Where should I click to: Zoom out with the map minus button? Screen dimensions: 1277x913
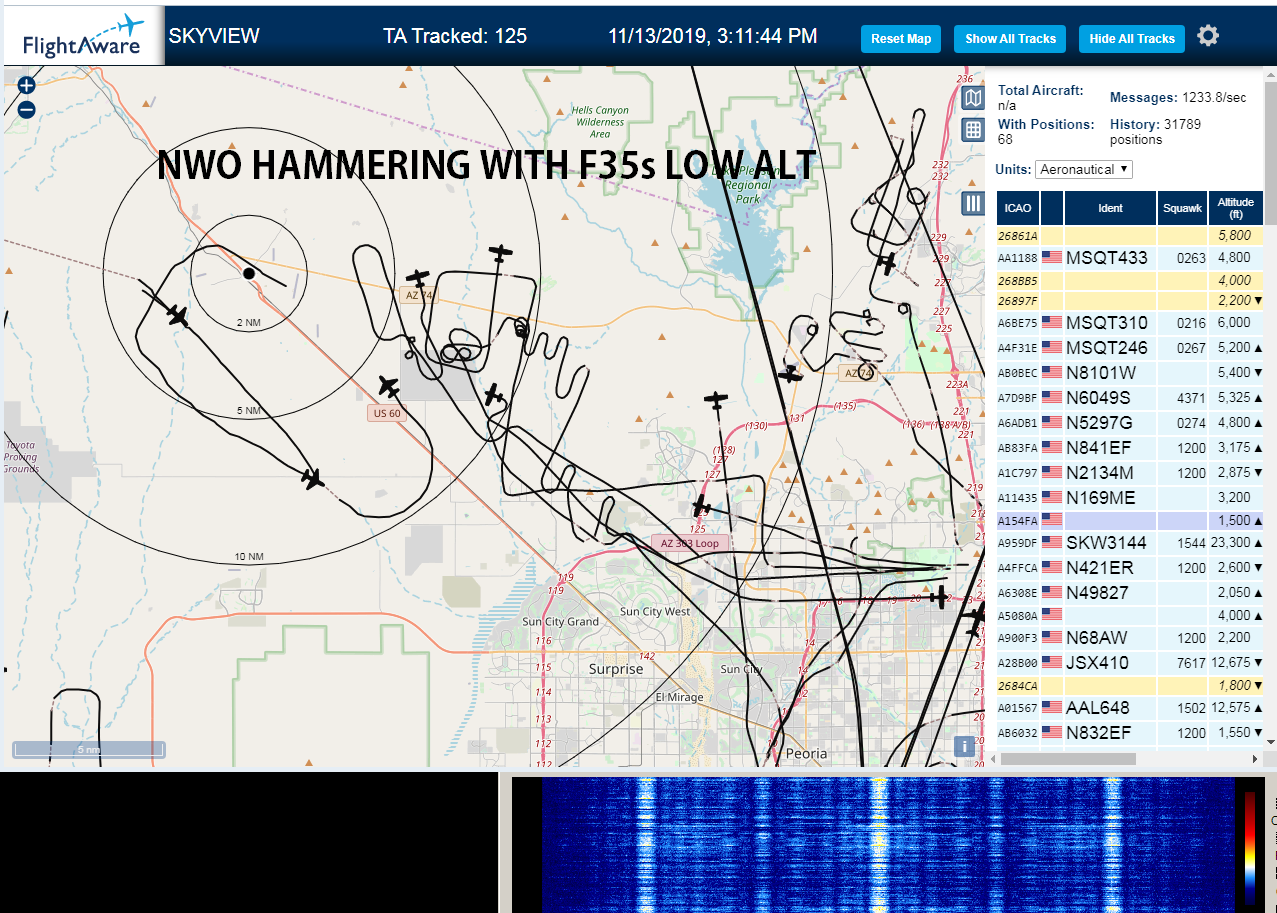click(27, 110)
